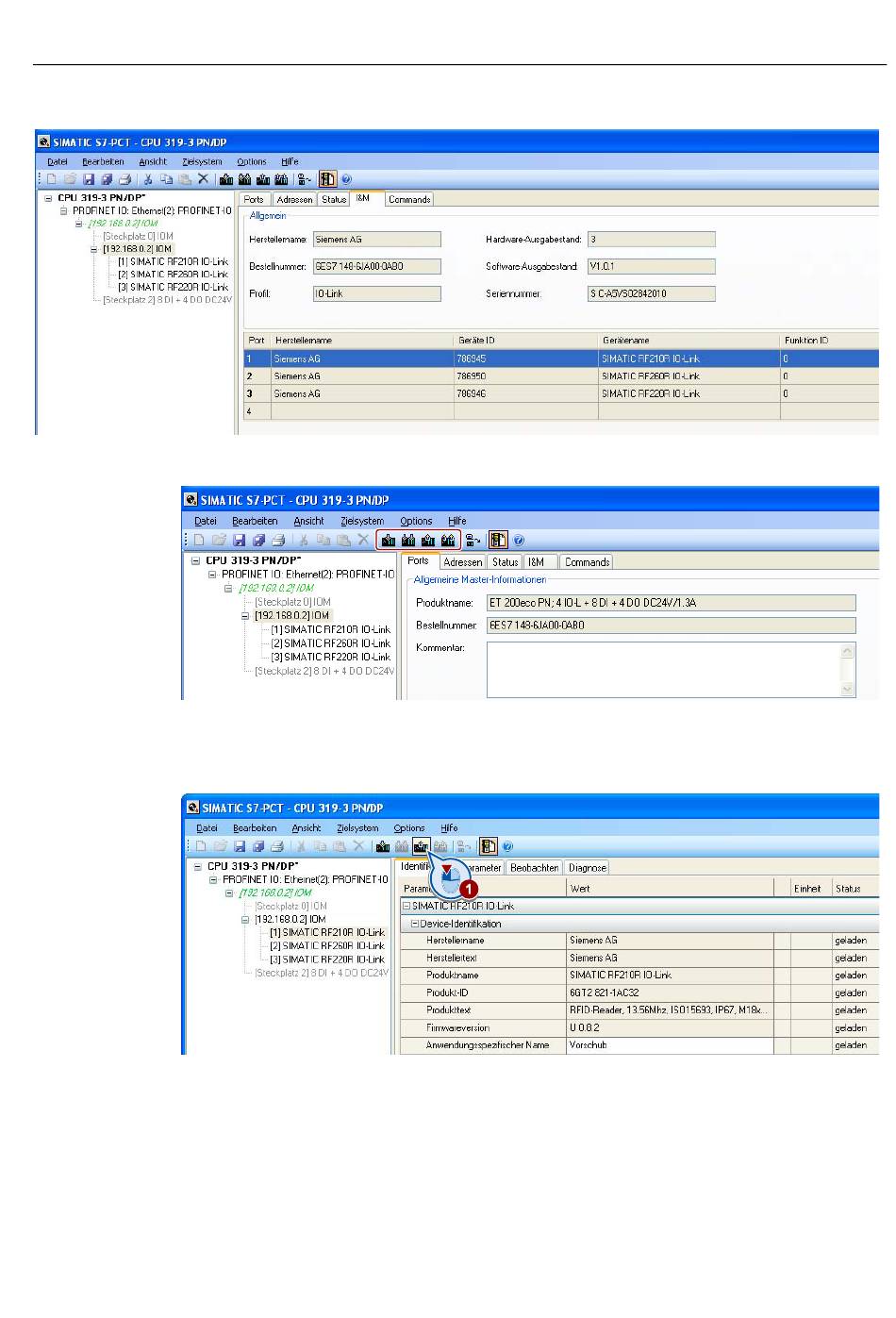Click the Gerätename column header

point(689,340)
